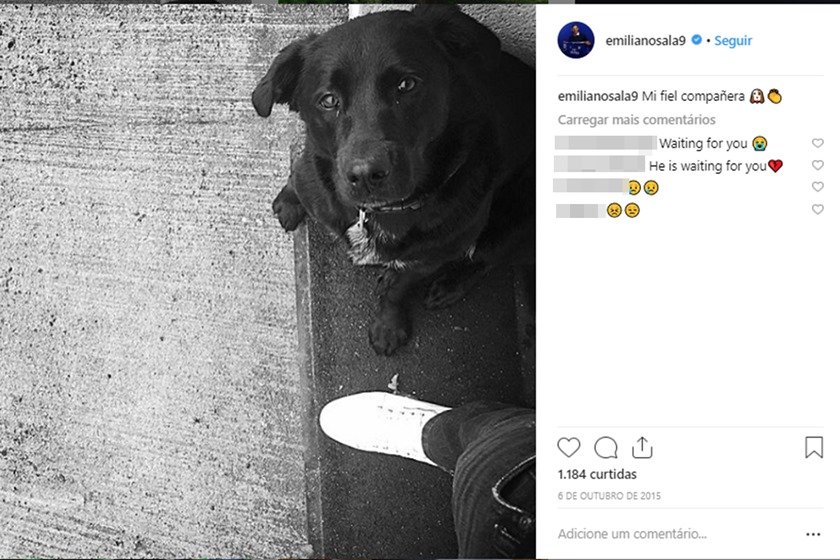The image size is (840, 560).
Task: Focus the 'Adicione um comentário' field
Action: 632,534
